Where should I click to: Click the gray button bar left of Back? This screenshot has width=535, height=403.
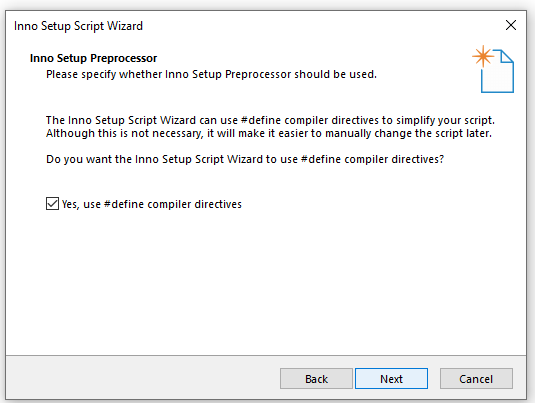(x=143, y=378)
